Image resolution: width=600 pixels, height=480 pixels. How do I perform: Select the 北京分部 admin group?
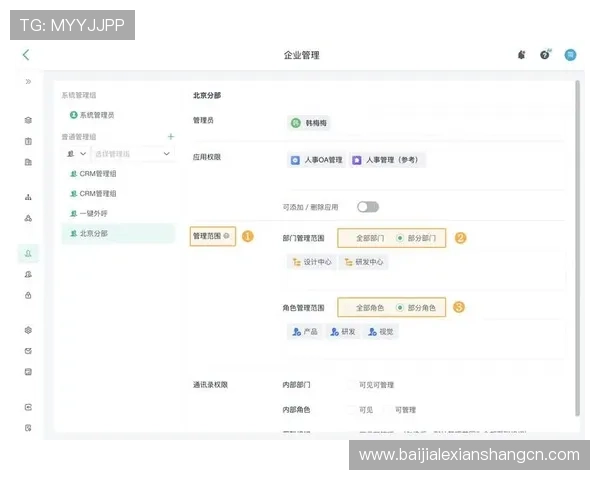coord(118,233)
